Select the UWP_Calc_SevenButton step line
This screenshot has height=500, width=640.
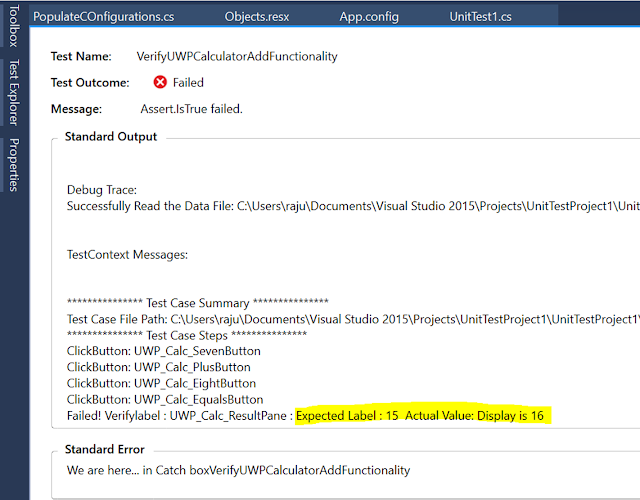click(x=163, y=351)
